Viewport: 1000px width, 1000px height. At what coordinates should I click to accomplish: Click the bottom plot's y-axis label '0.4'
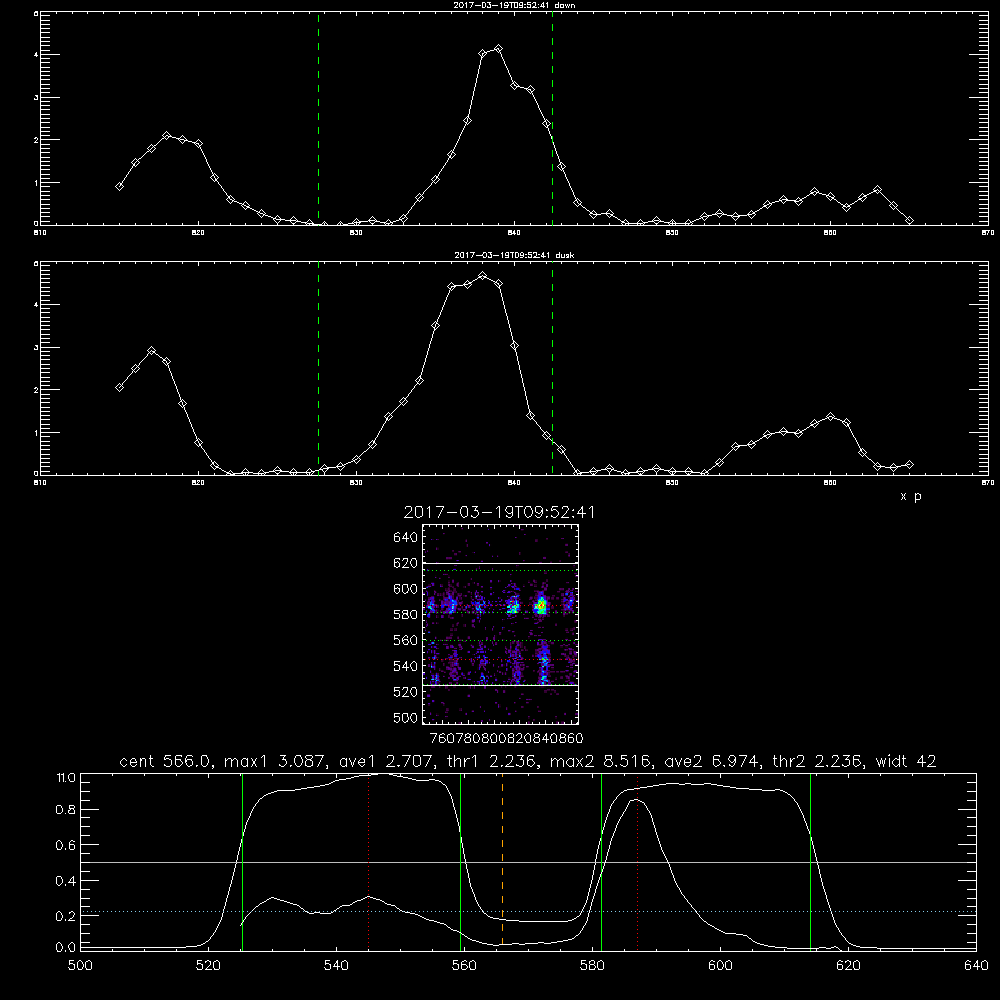coord(66,881)
